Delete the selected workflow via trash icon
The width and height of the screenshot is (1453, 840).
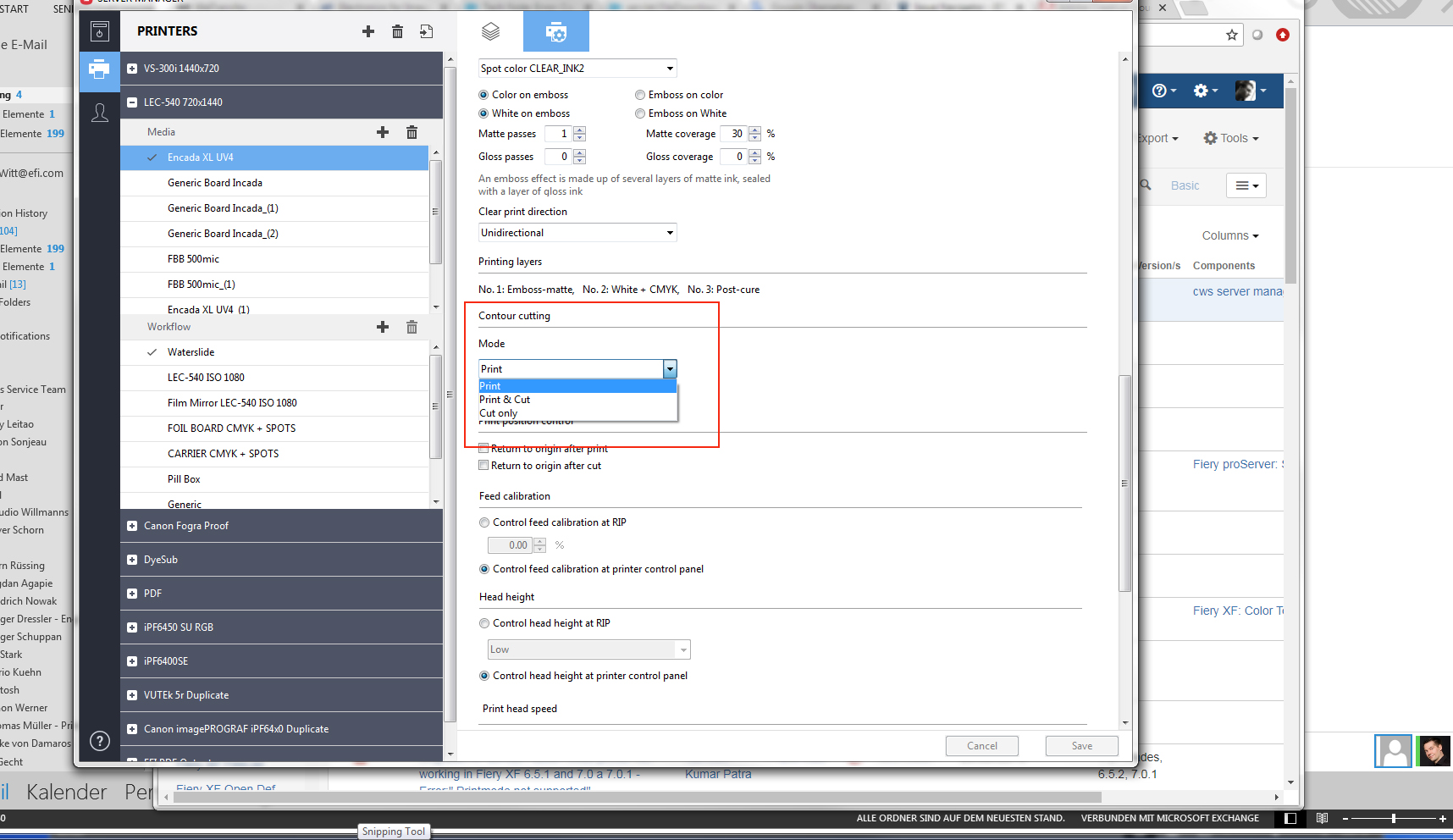point(412,327)
